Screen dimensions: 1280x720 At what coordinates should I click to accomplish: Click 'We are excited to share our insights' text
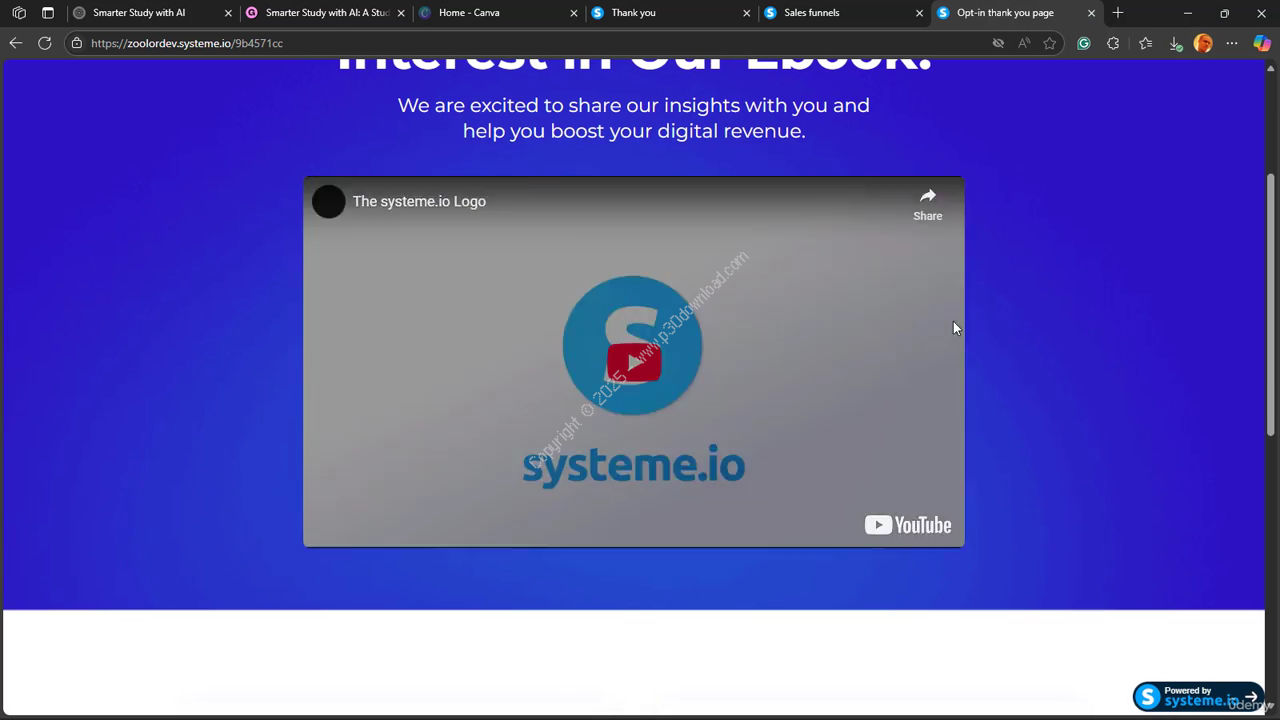[633, 105]
